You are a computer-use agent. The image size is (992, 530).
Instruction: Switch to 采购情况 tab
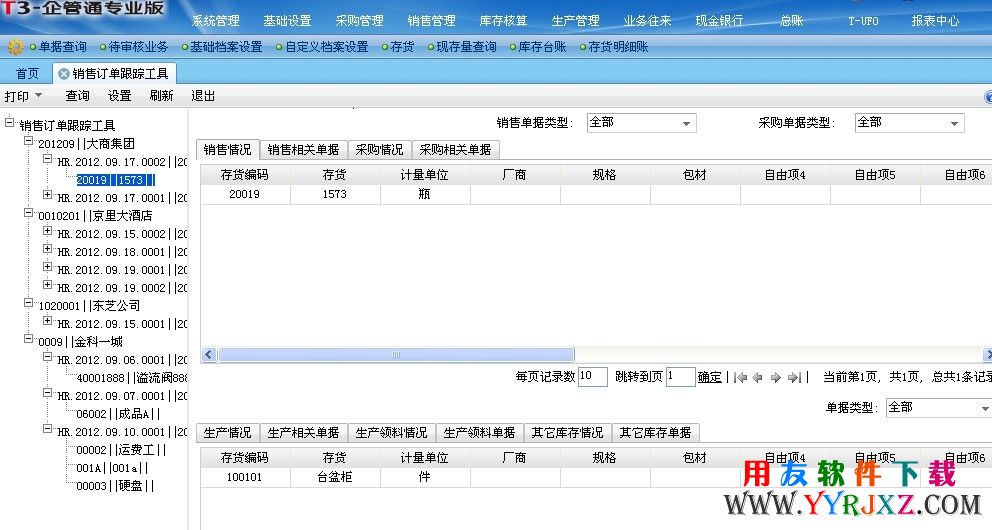(x=380, y=150)
